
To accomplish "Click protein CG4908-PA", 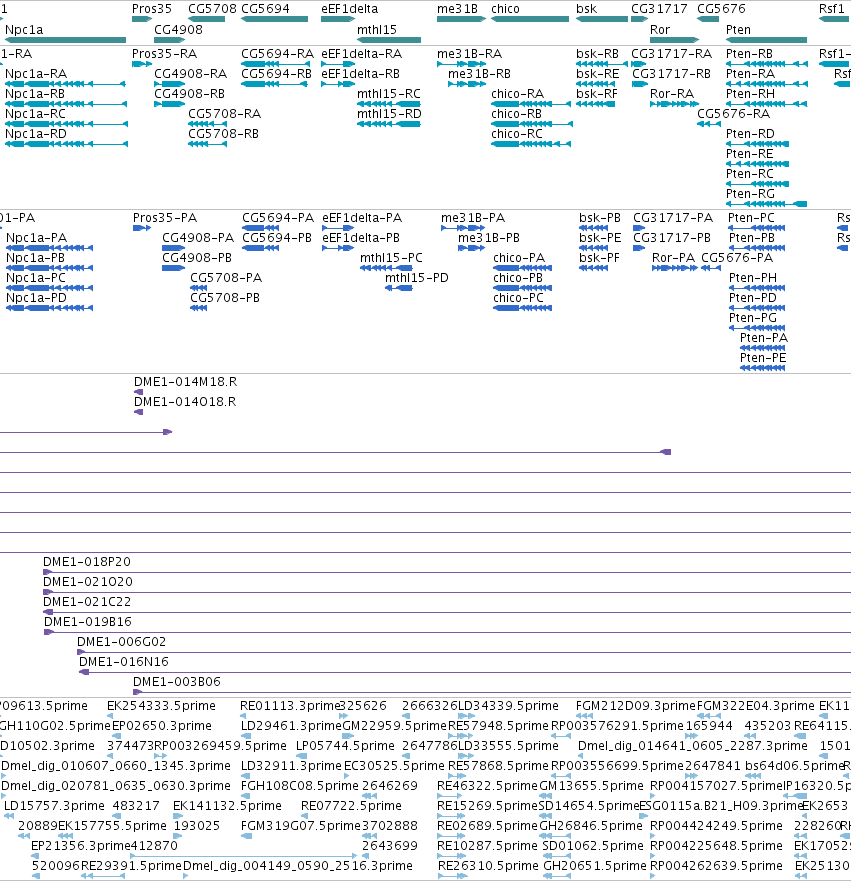I will point(198,238).
